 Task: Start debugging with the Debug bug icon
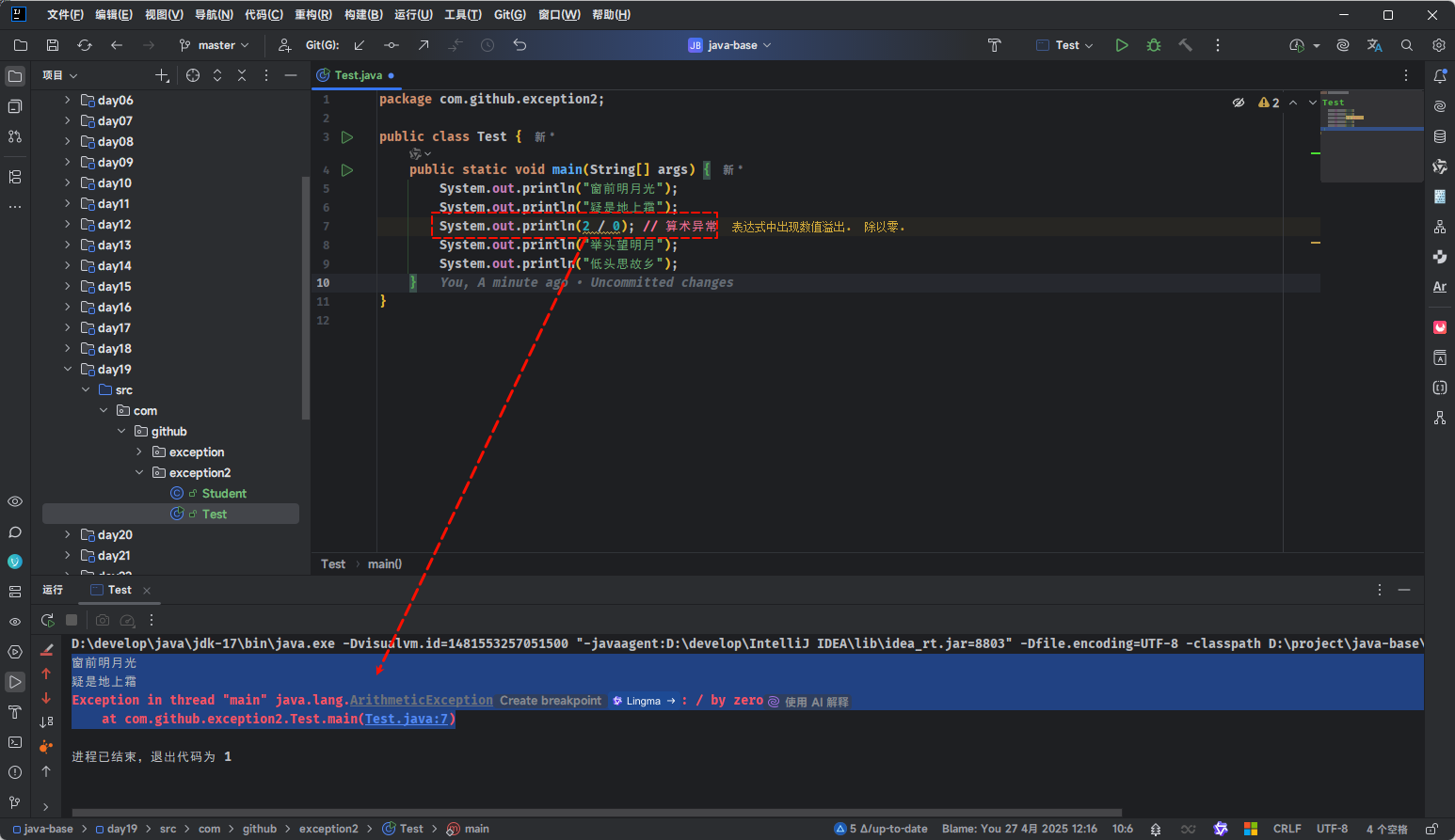click(x=1154, y=45)
